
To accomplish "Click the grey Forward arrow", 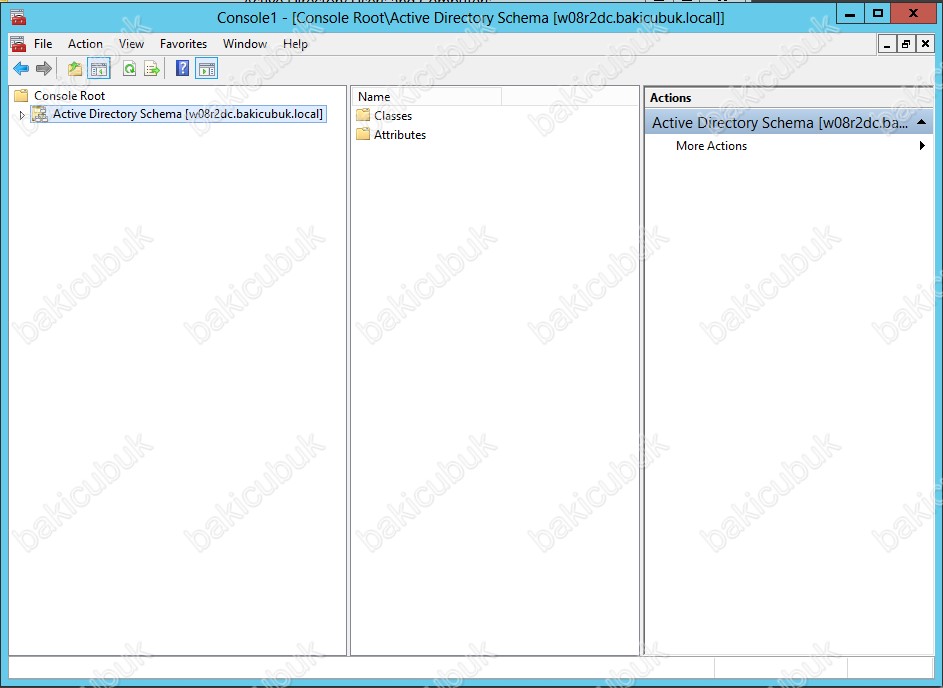I will coord(43,69).
